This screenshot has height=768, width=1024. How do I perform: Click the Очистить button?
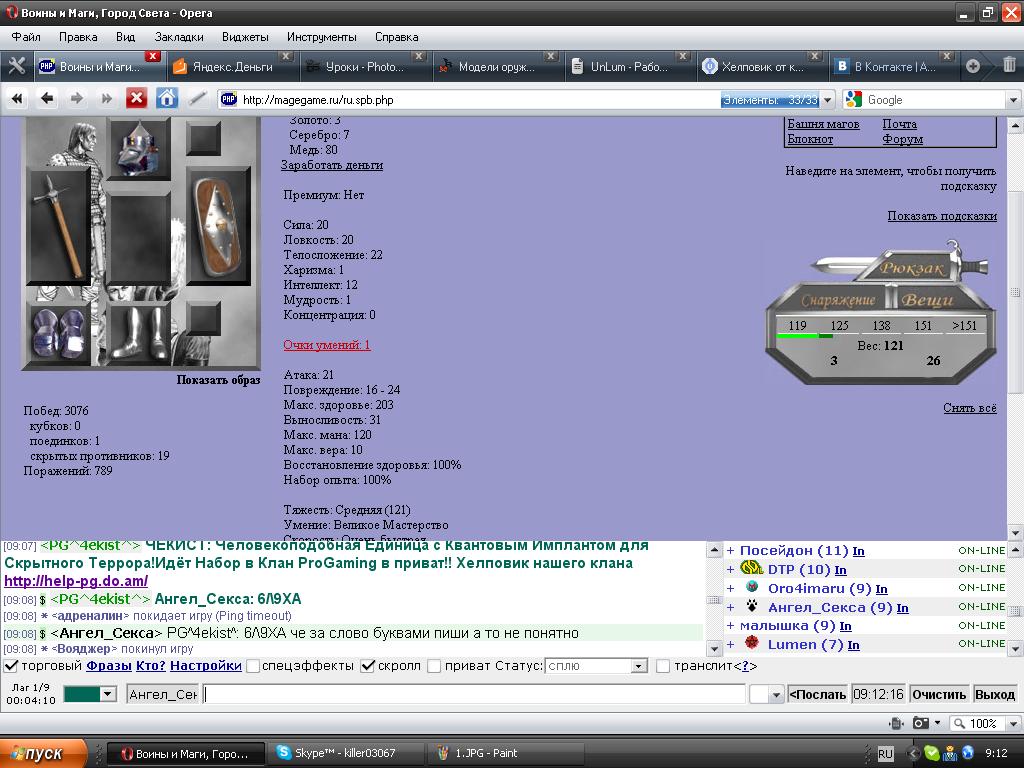pyautogui.click(x=939, y=694)
